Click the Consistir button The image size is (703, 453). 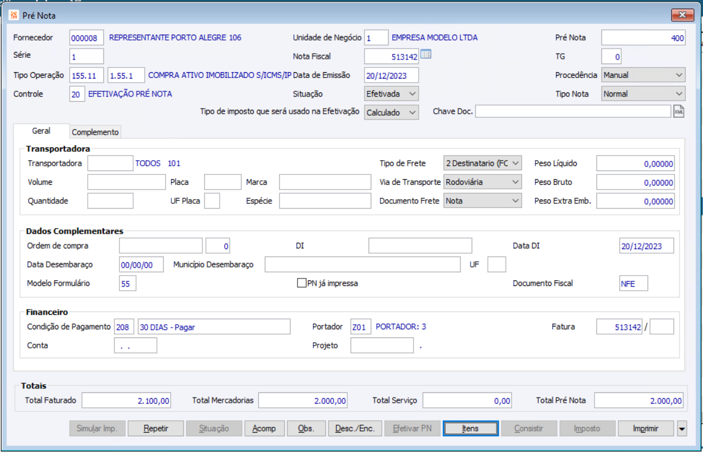pyautogui.click(x=529, y=428)
